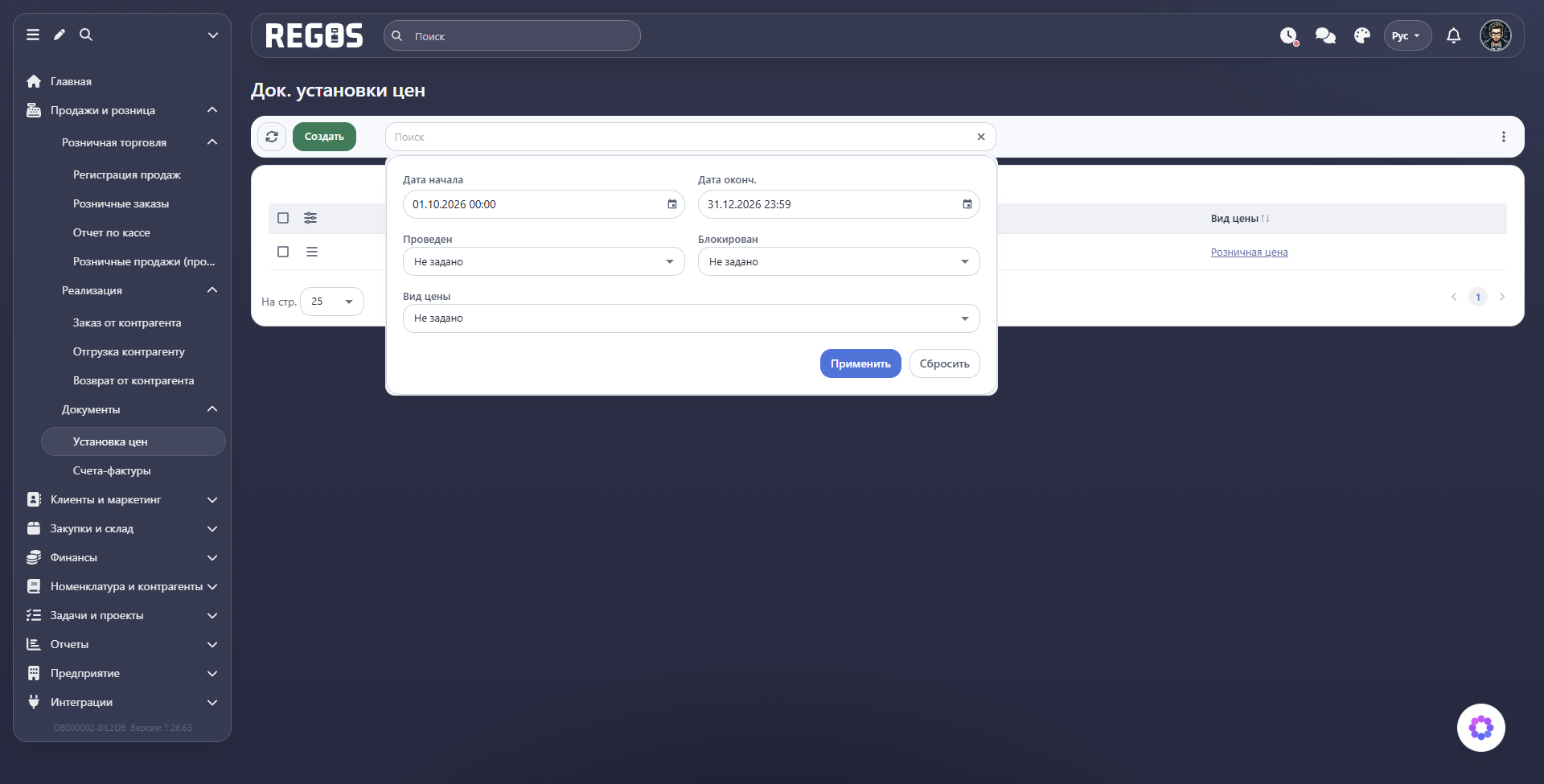Viewport: 1544px width, 784px height.
Task: Click the pencil edit icon in sidebar
Action: tap(60, 35)
